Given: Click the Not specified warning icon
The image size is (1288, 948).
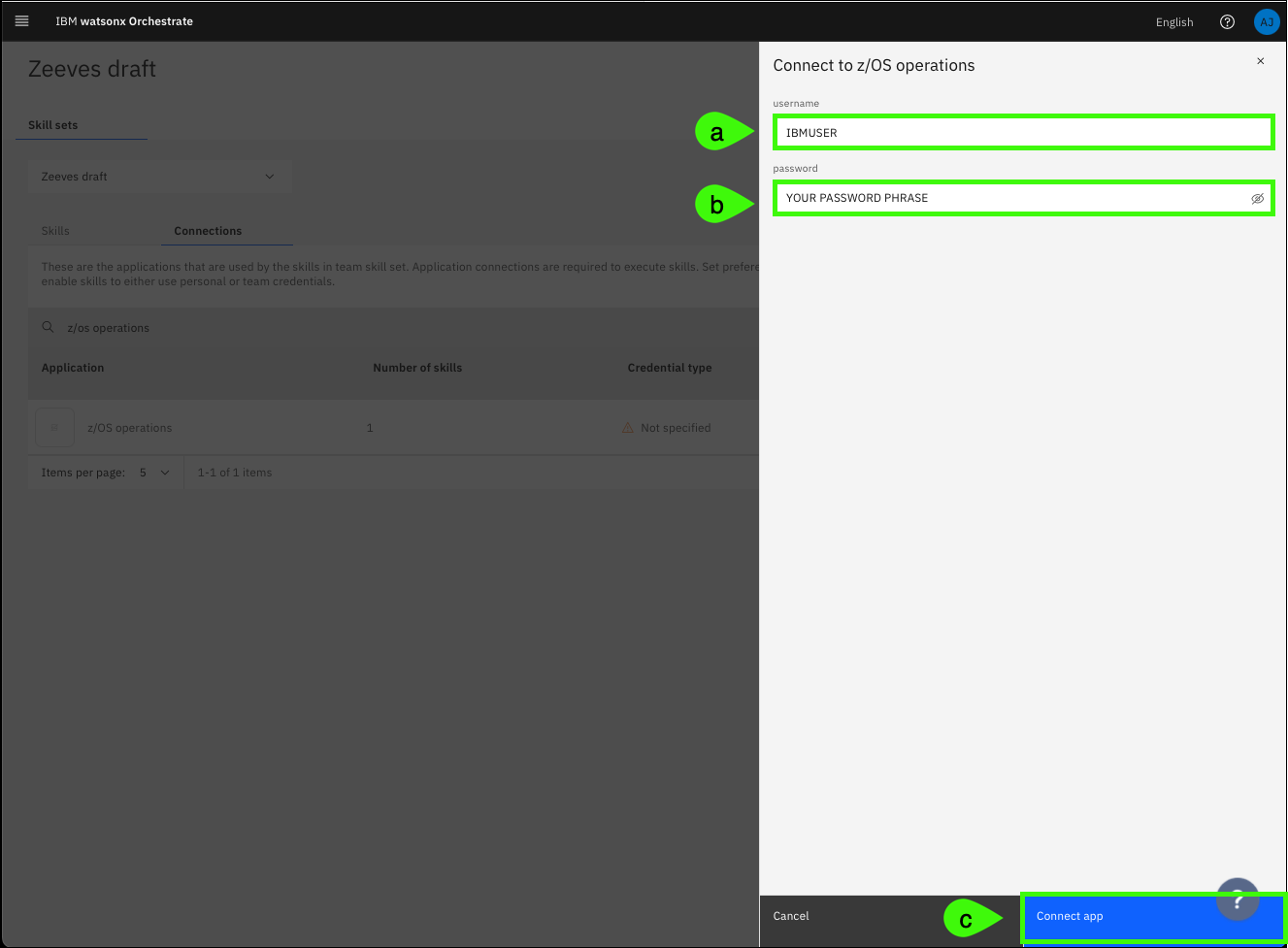Looking at the screenshot, I should 628,428.
